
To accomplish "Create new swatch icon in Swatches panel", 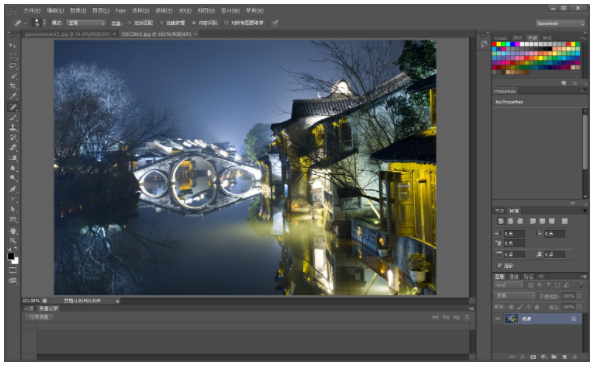I will [x=564, y=83].
